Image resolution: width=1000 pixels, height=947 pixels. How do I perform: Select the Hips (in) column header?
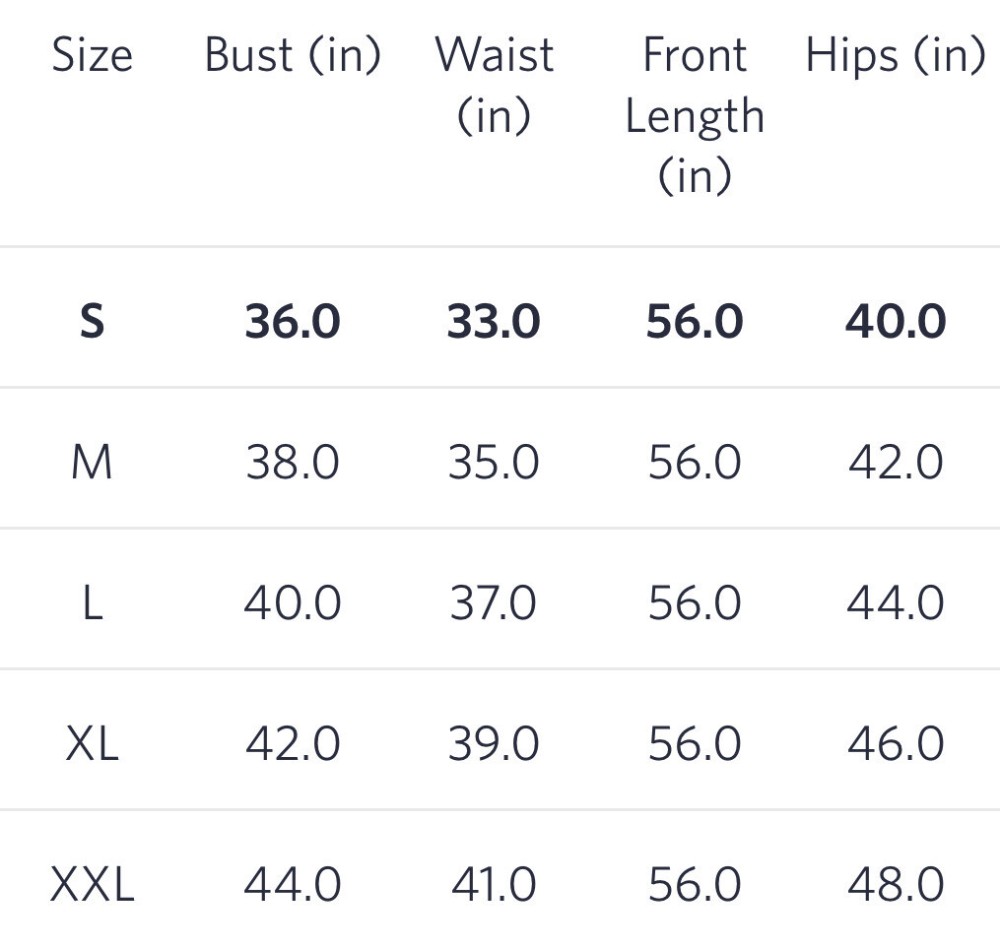click(x=895, y=56)
